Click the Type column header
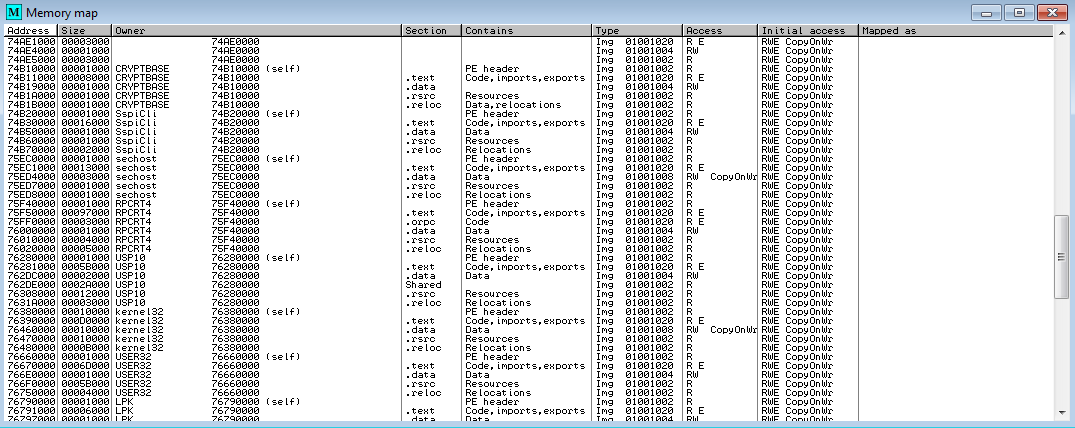Screen dimensions: 1075x428 click(x=638, y=31)
